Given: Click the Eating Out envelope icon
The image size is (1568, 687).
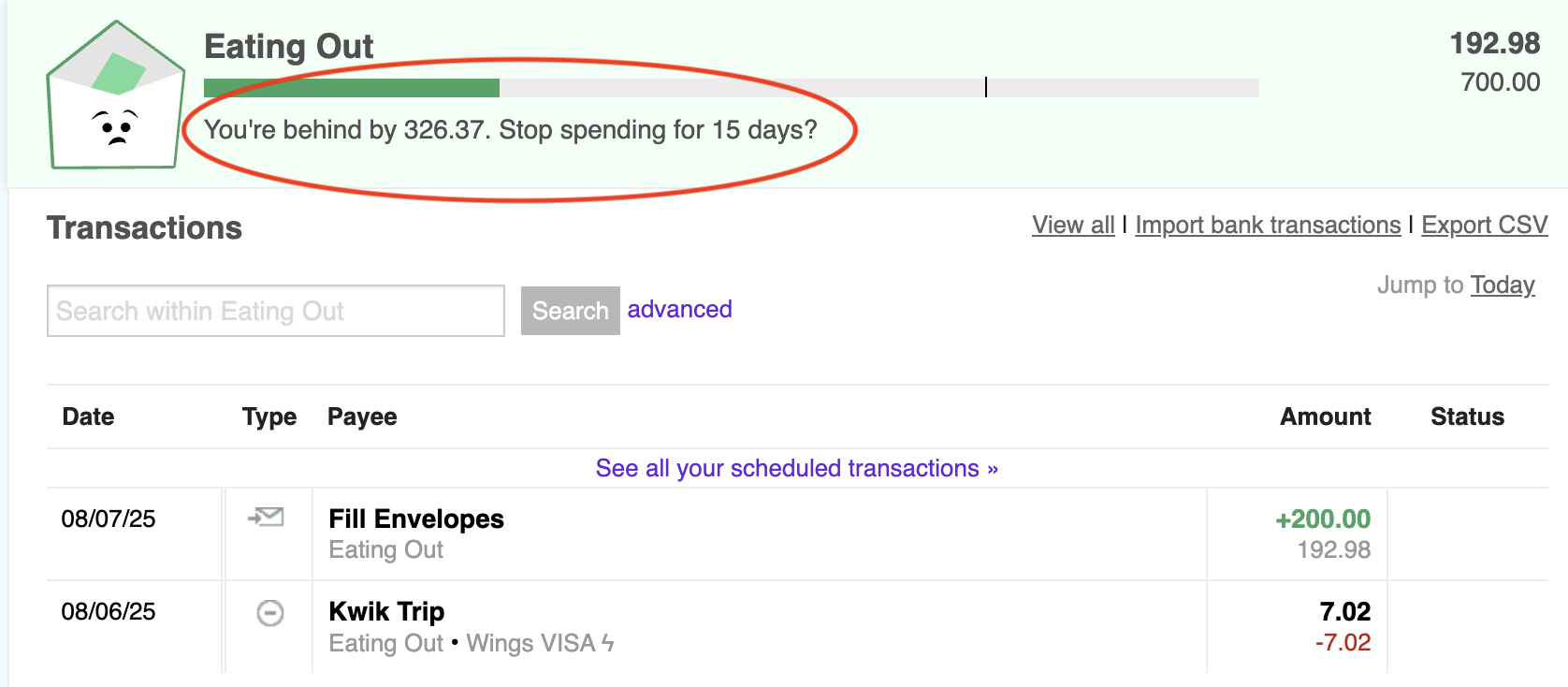Looking at the screenshot, I should click(115, 96).
